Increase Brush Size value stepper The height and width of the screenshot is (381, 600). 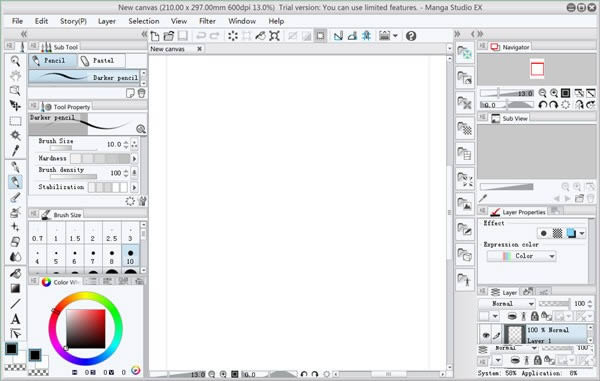(x=126, y=142)
